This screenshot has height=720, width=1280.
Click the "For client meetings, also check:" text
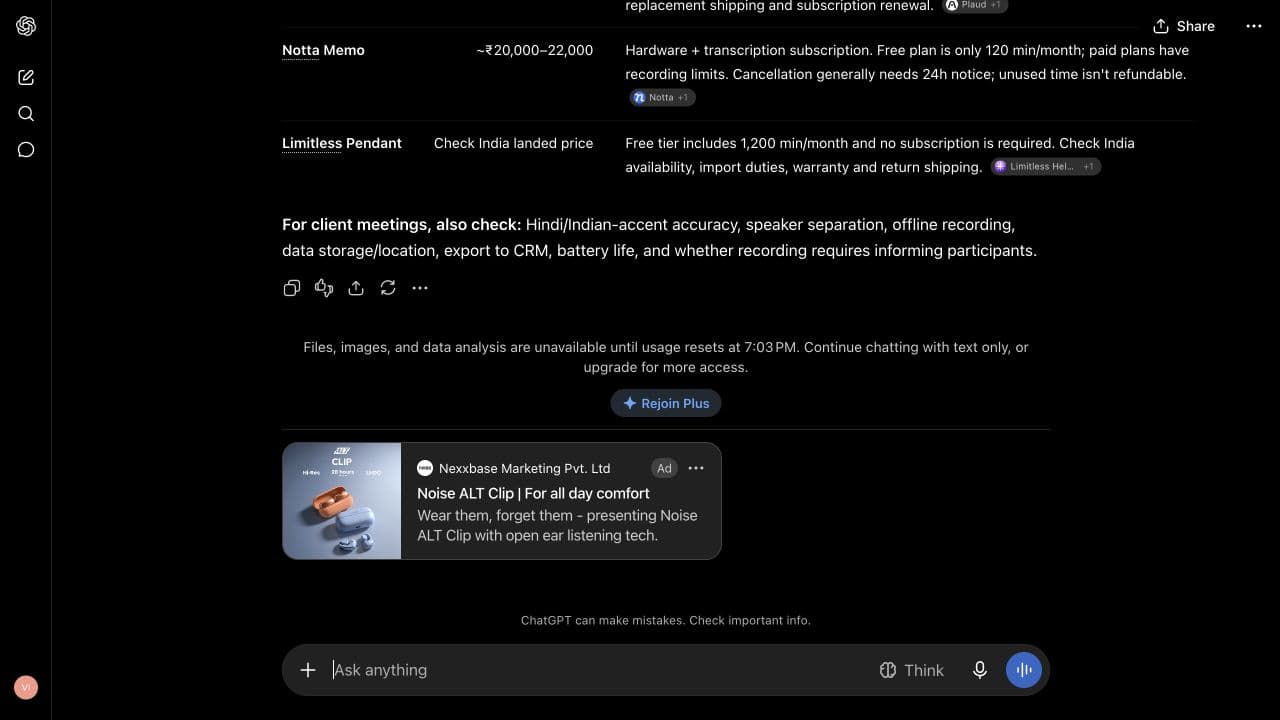401,225
